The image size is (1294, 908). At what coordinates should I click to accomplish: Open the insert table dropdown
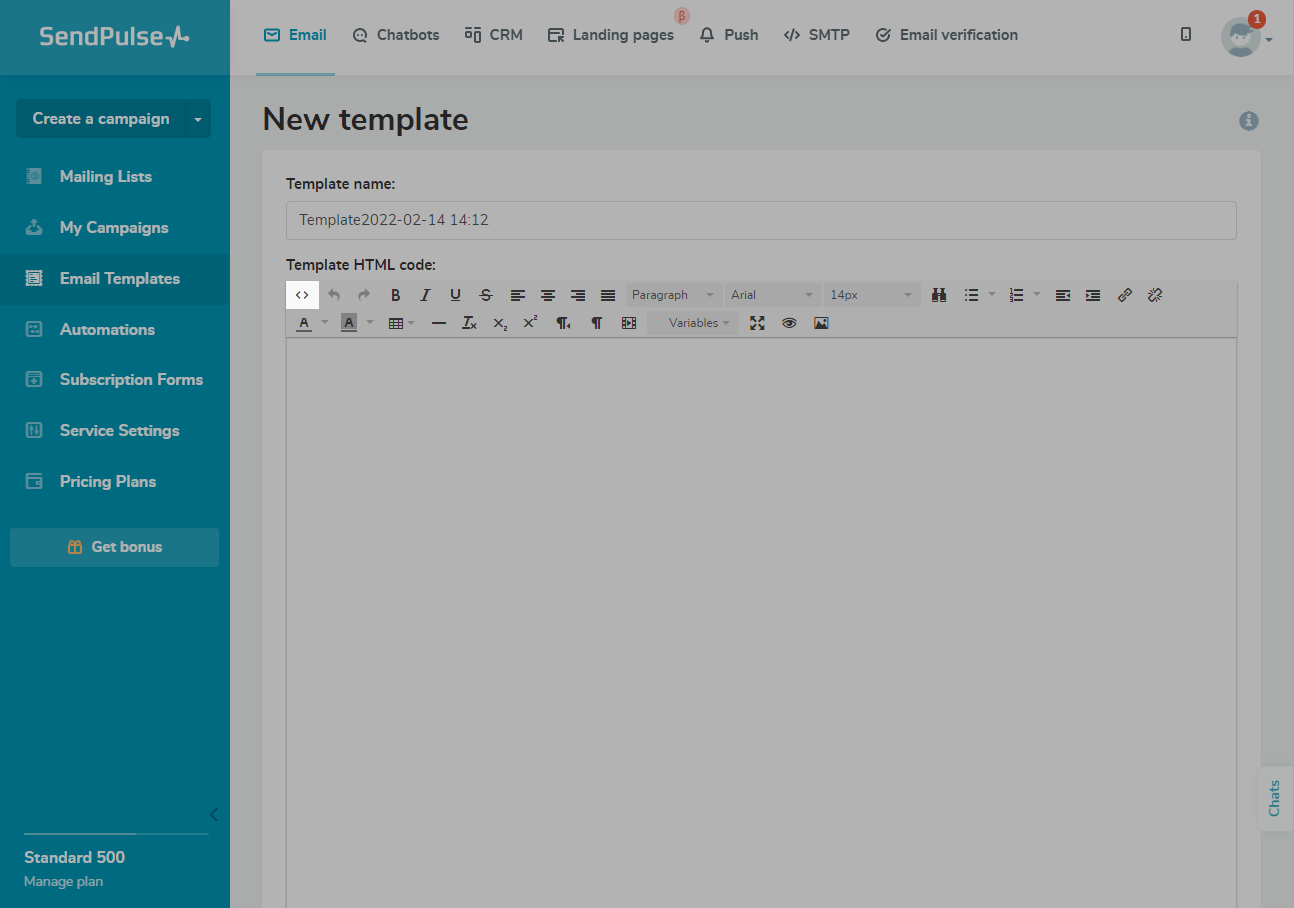(x=401, y=323)
